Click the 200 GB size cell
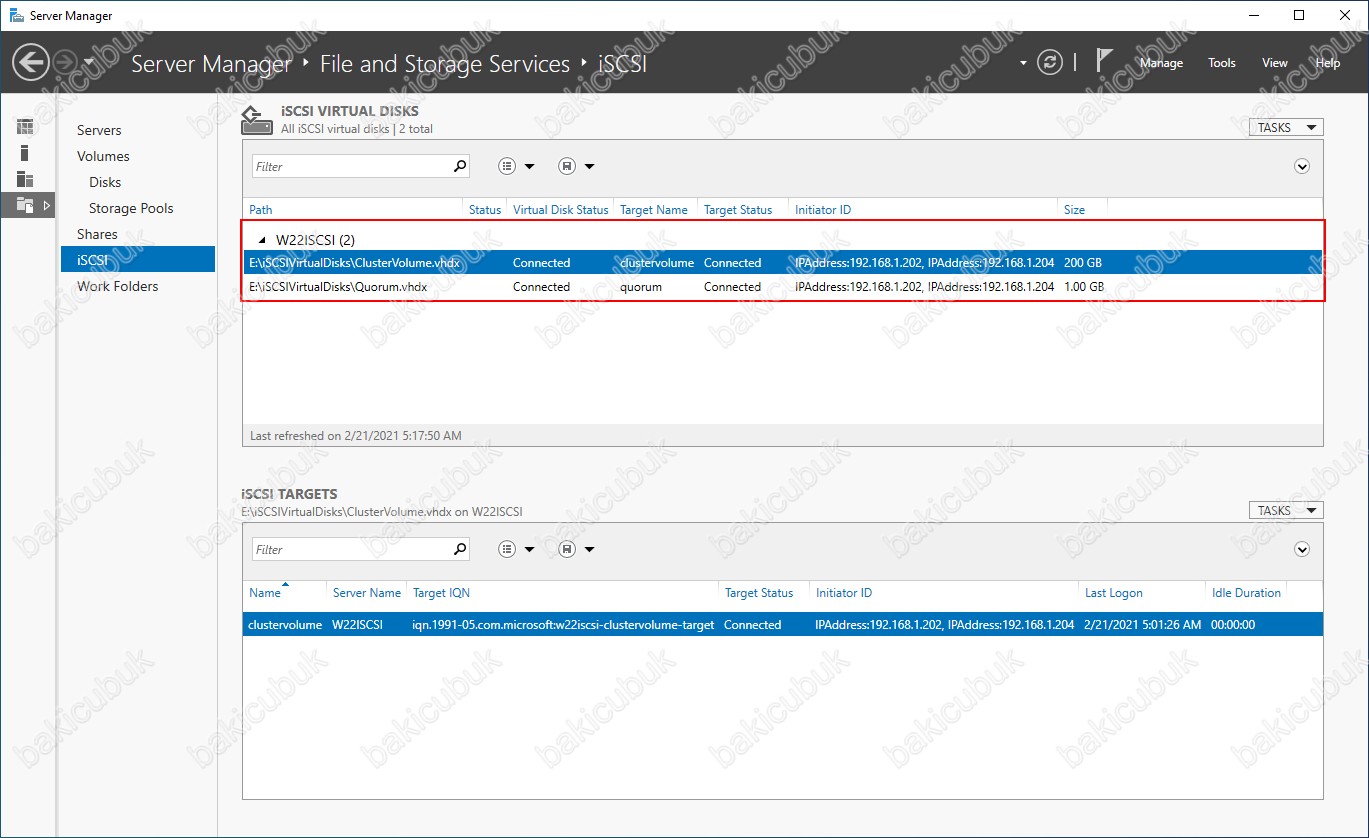 (x=1083, y=263)
